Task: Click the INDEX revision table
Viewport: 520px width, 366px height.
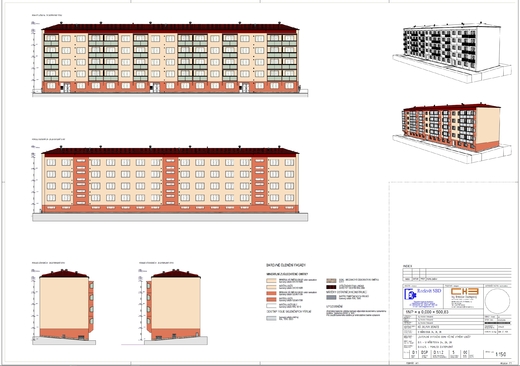Action: pos(457,275)
